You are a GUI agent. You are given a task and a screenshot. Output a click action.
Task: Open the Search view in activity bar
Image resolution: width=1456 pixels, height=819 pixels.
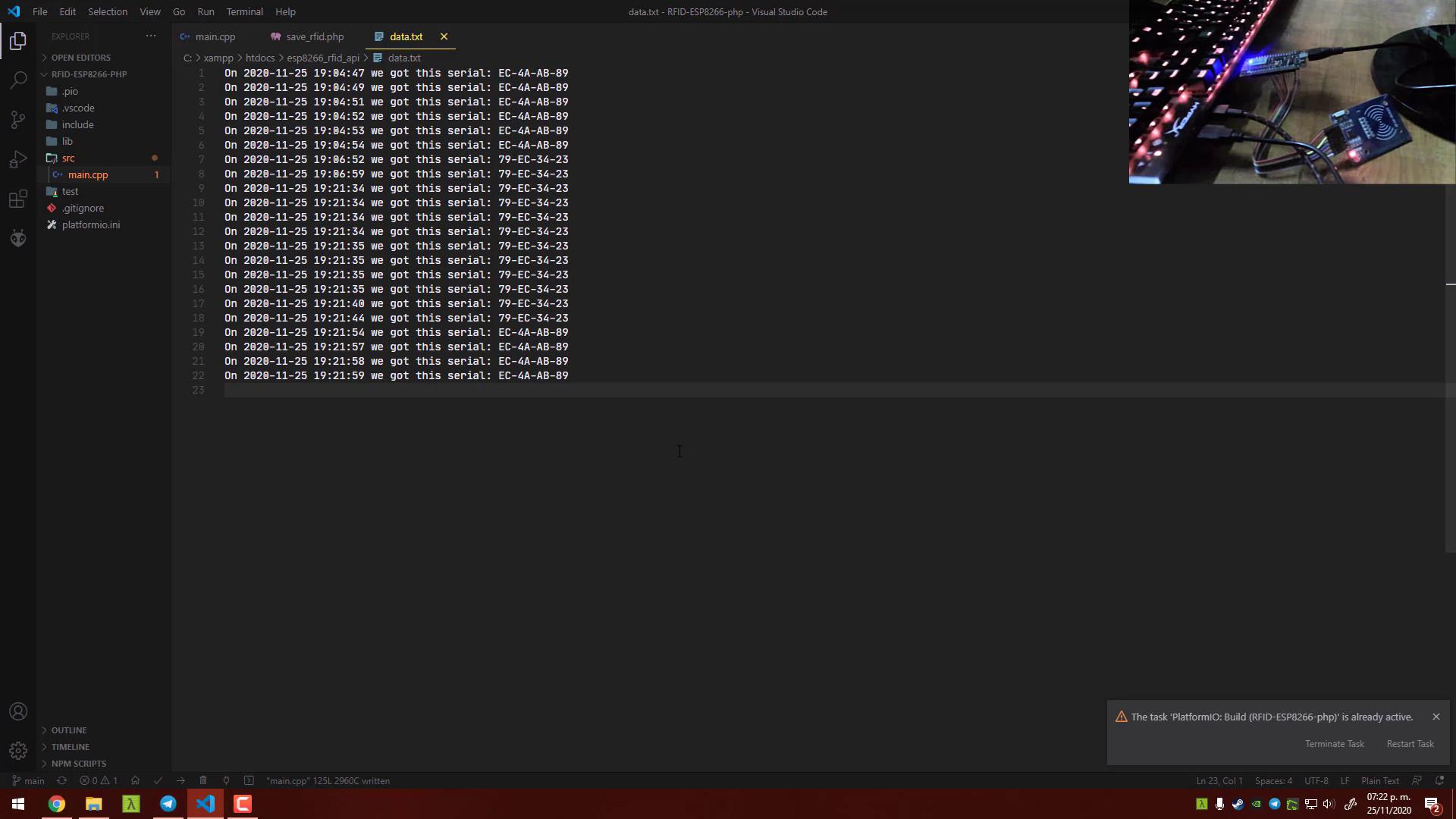coord(18,80)
